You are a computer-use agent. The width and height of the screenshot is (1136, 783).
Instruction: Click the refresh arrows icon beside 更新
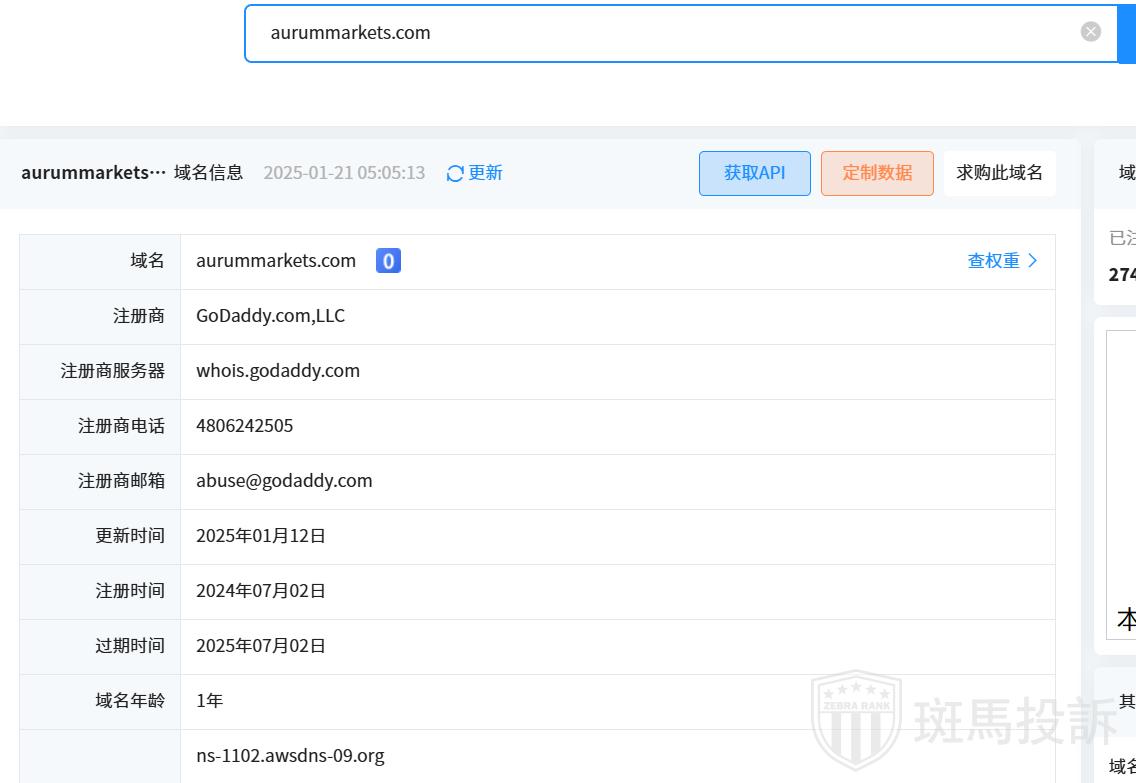coord(455,174)
